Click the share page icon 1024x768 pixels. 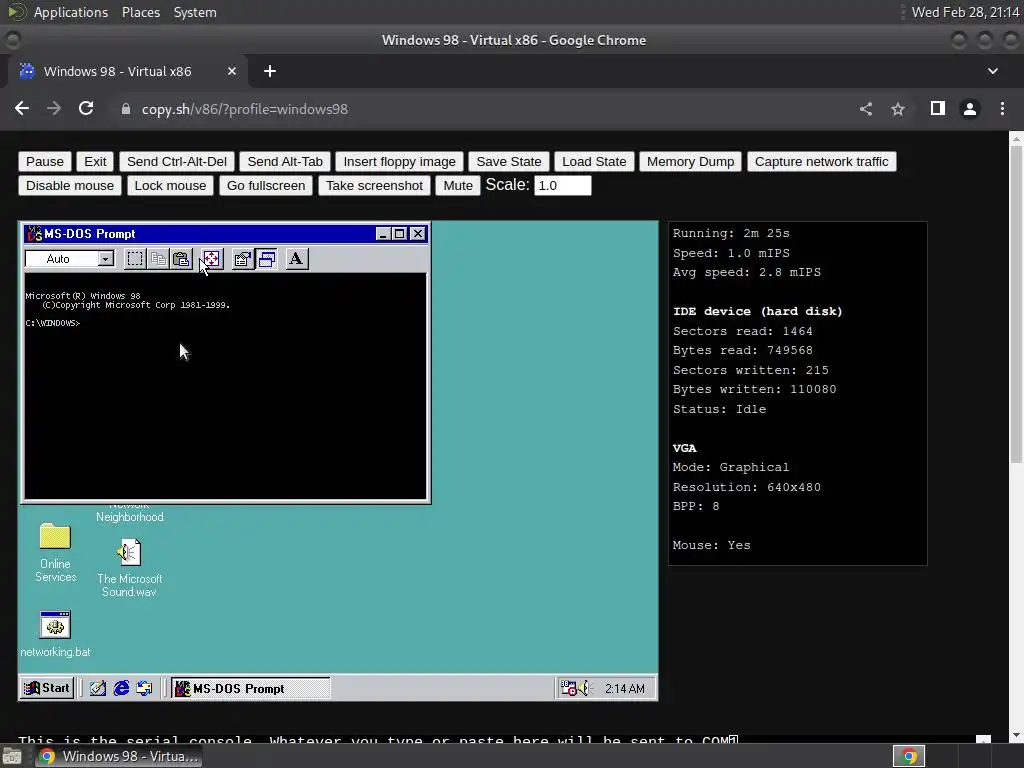pos(866,109)
